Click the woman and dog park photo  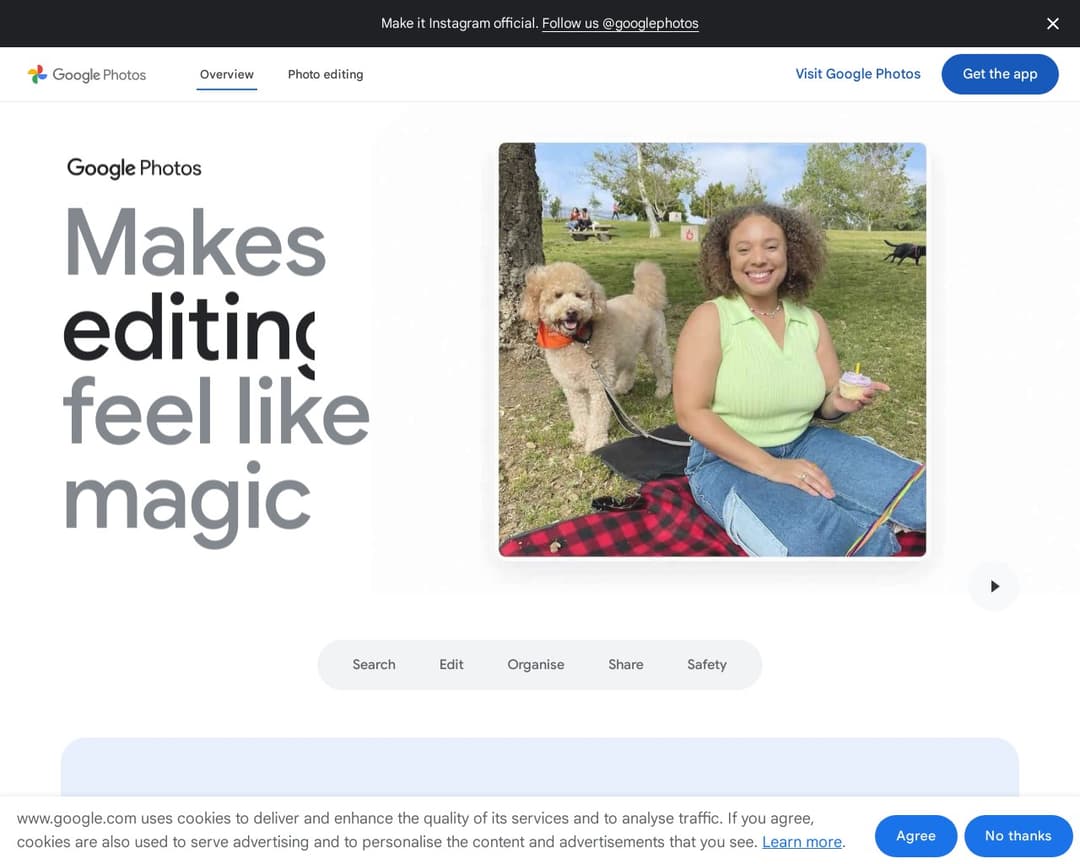(712, 349)
